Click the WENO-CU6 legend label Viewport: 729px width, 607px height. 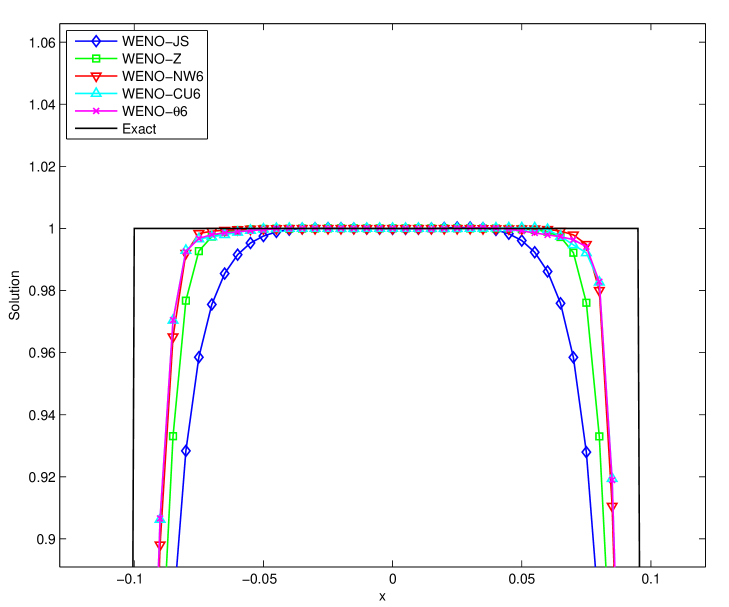[161, 94]
